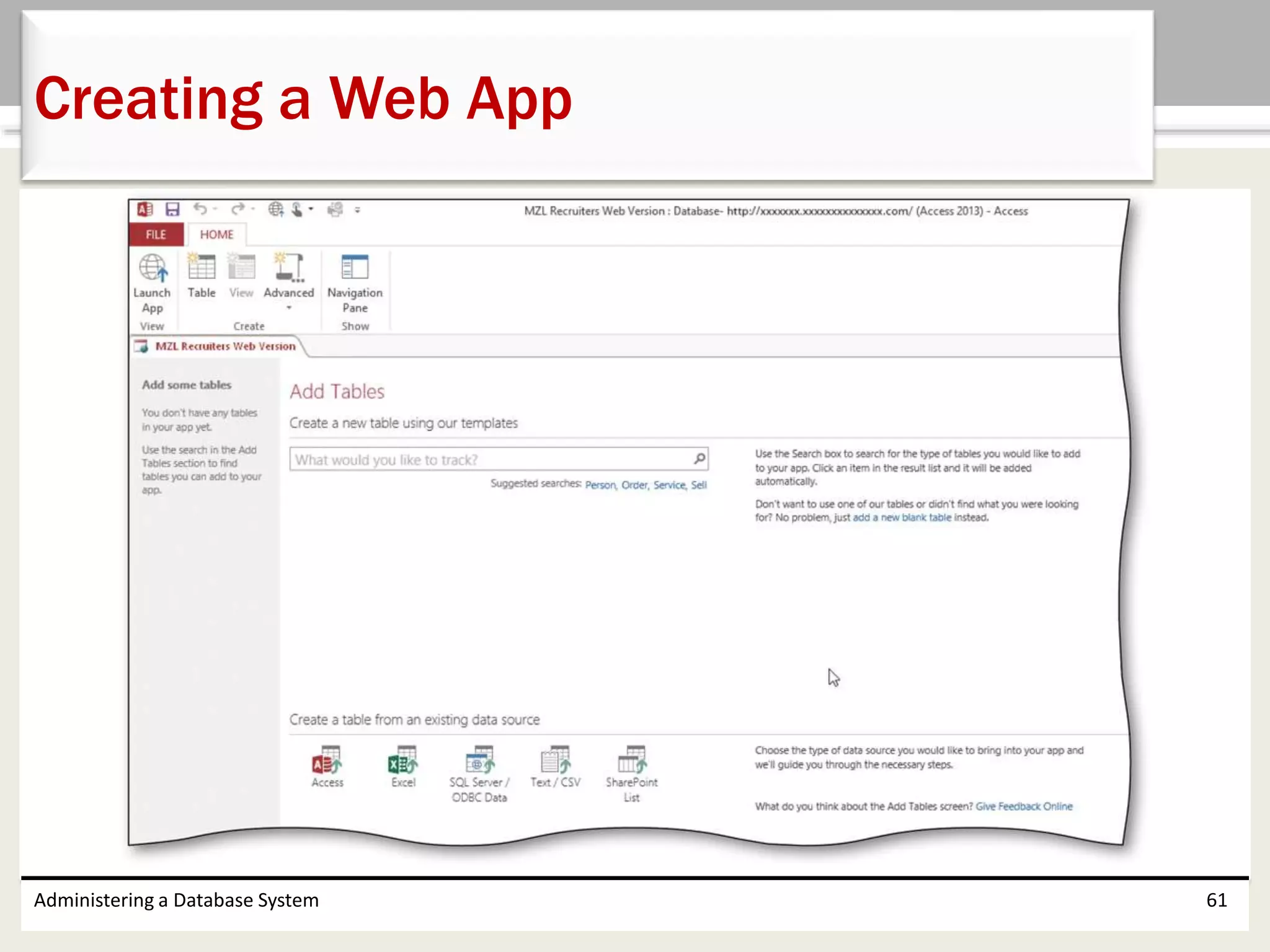Open the Undo dropdown arrow
Screen dimensions: 1270x952
pyautogui.click(x=215, y=209)
